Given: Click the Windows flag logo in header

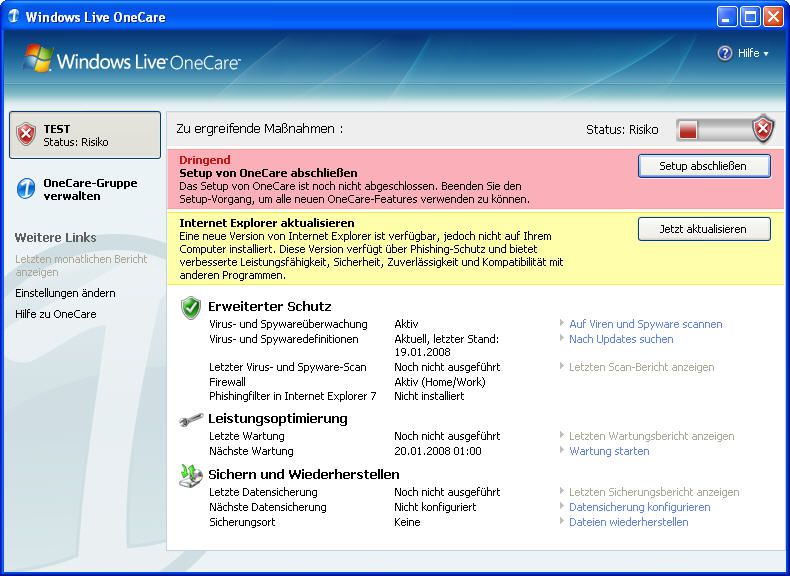Looking at the screenshot, I should click(x=38, y=58).
